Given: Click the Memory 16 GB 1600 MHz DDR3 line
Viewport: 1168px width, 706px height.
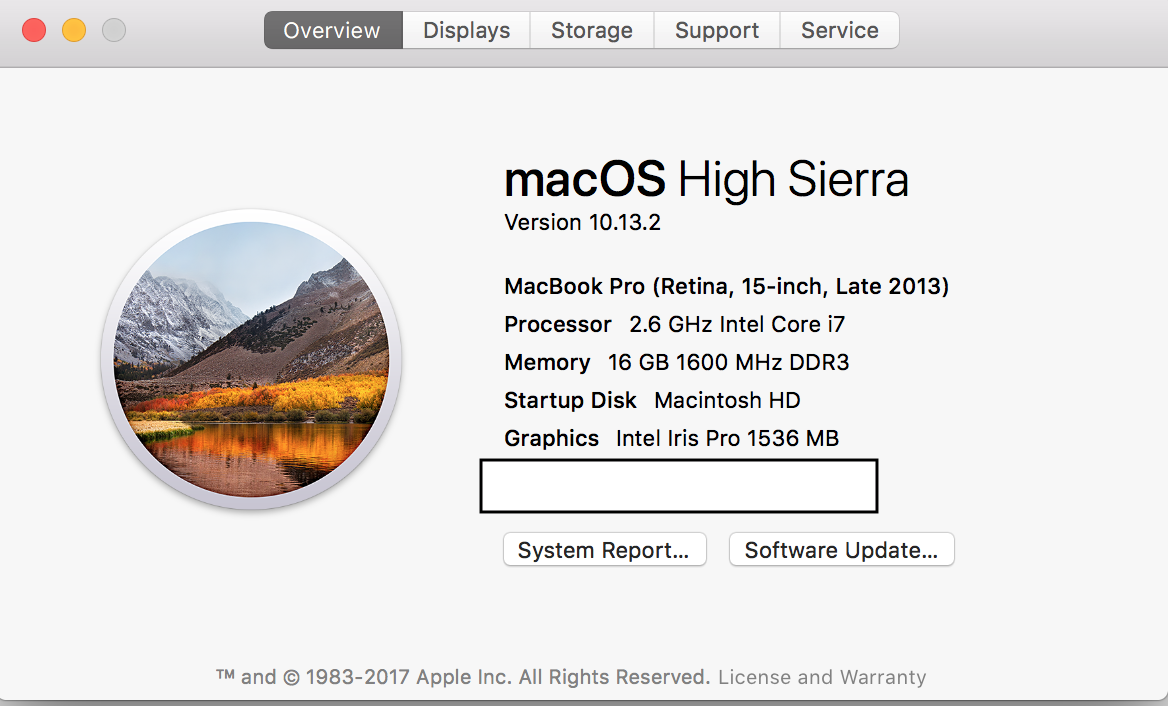Looking at the screenshot, I should [x=676, y=362].
